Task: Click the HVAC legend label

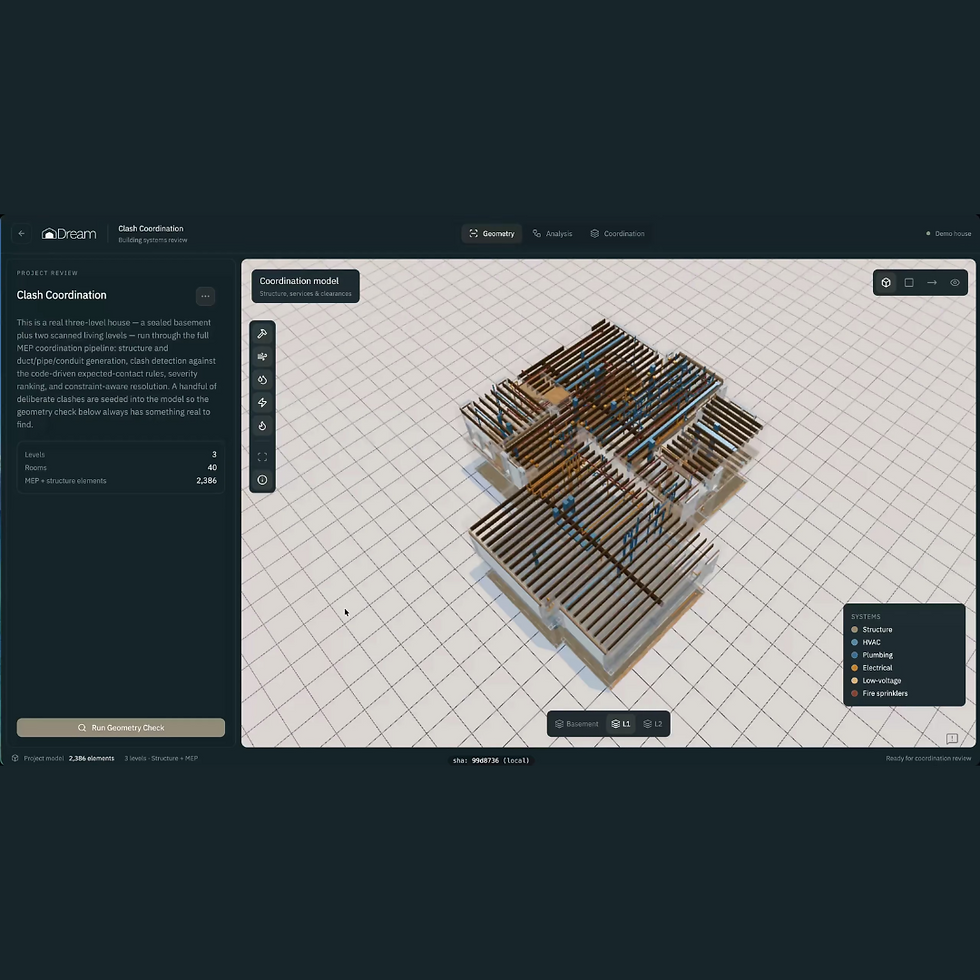Action: point(871,642)
